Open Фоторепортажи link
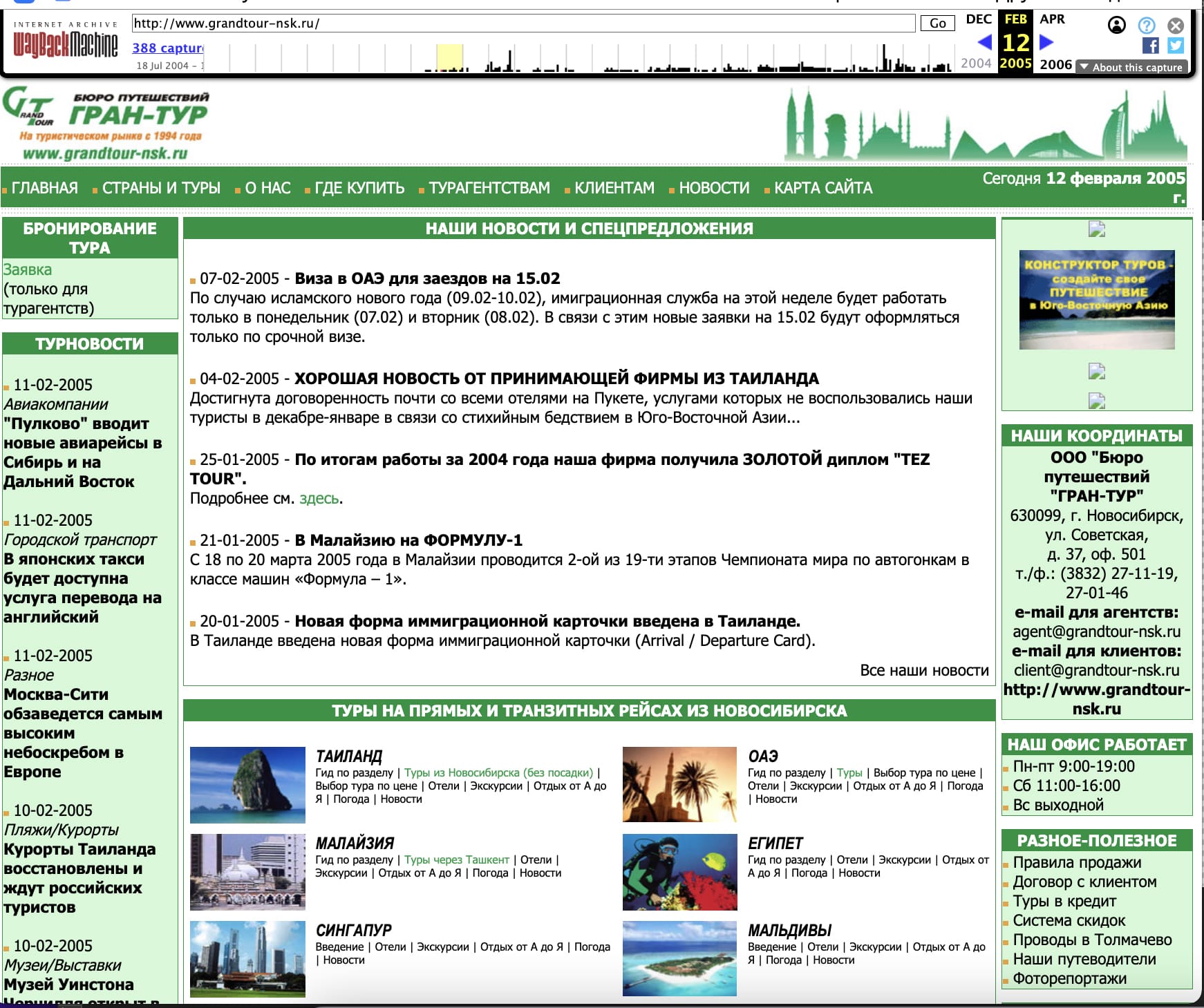 [x=1070, y=978]
